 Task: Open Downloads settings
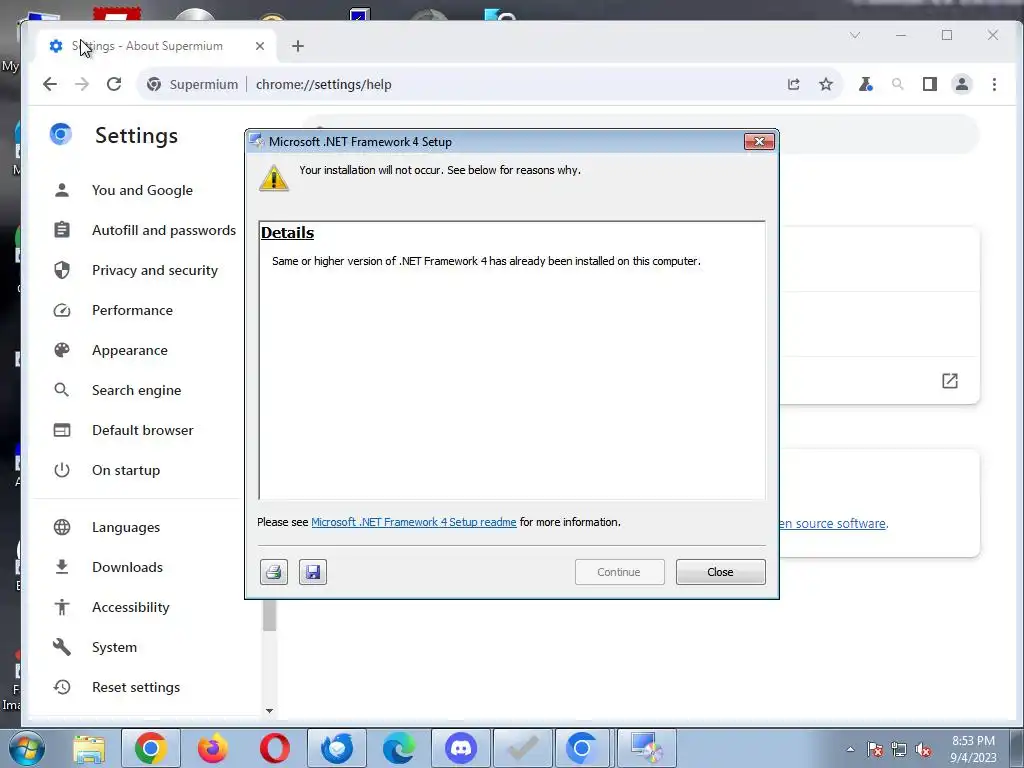click(127, 567)
